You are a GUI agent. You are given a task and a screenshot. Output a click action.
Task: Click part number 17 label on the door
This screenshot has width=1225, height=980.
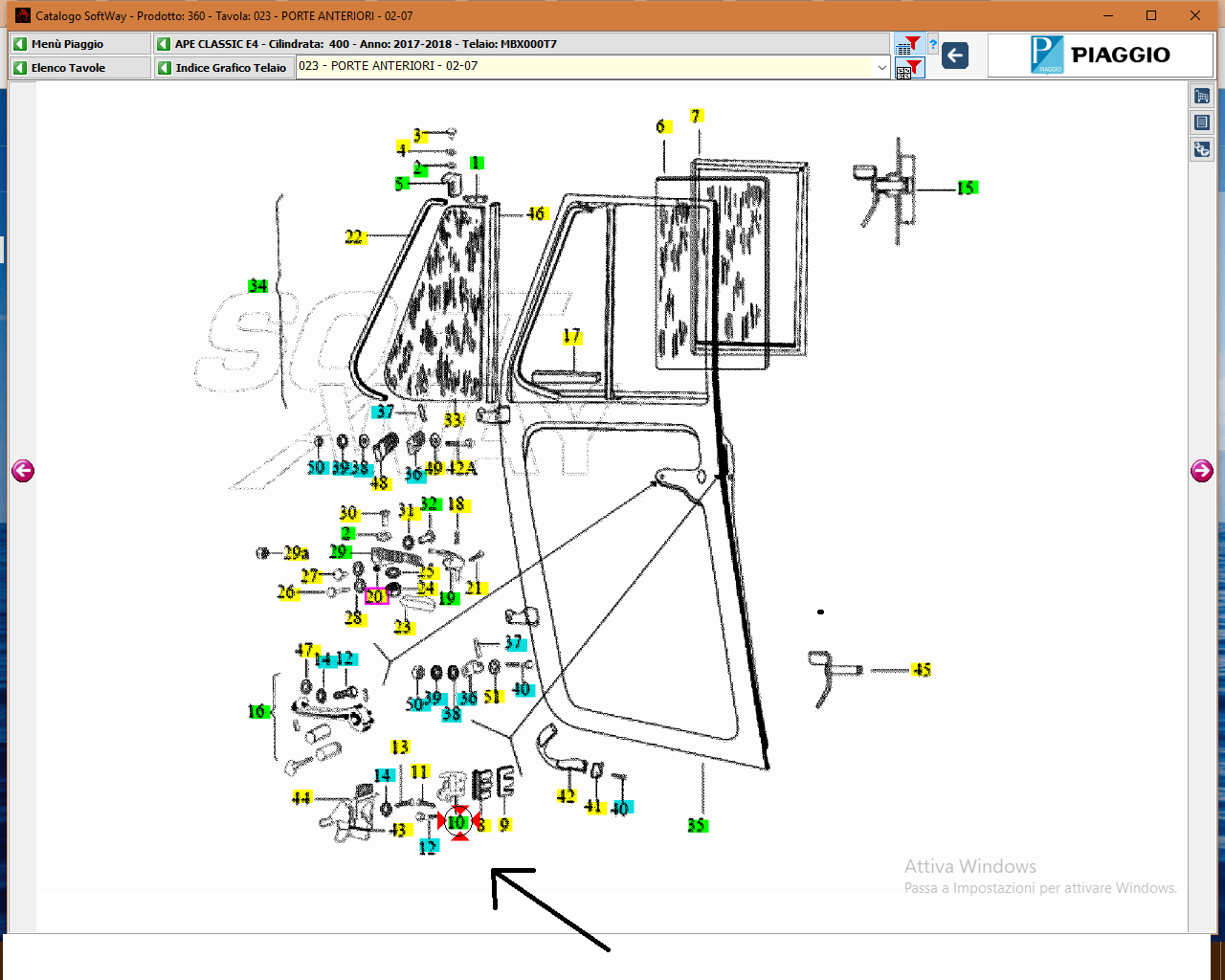[x=571, y=336]
